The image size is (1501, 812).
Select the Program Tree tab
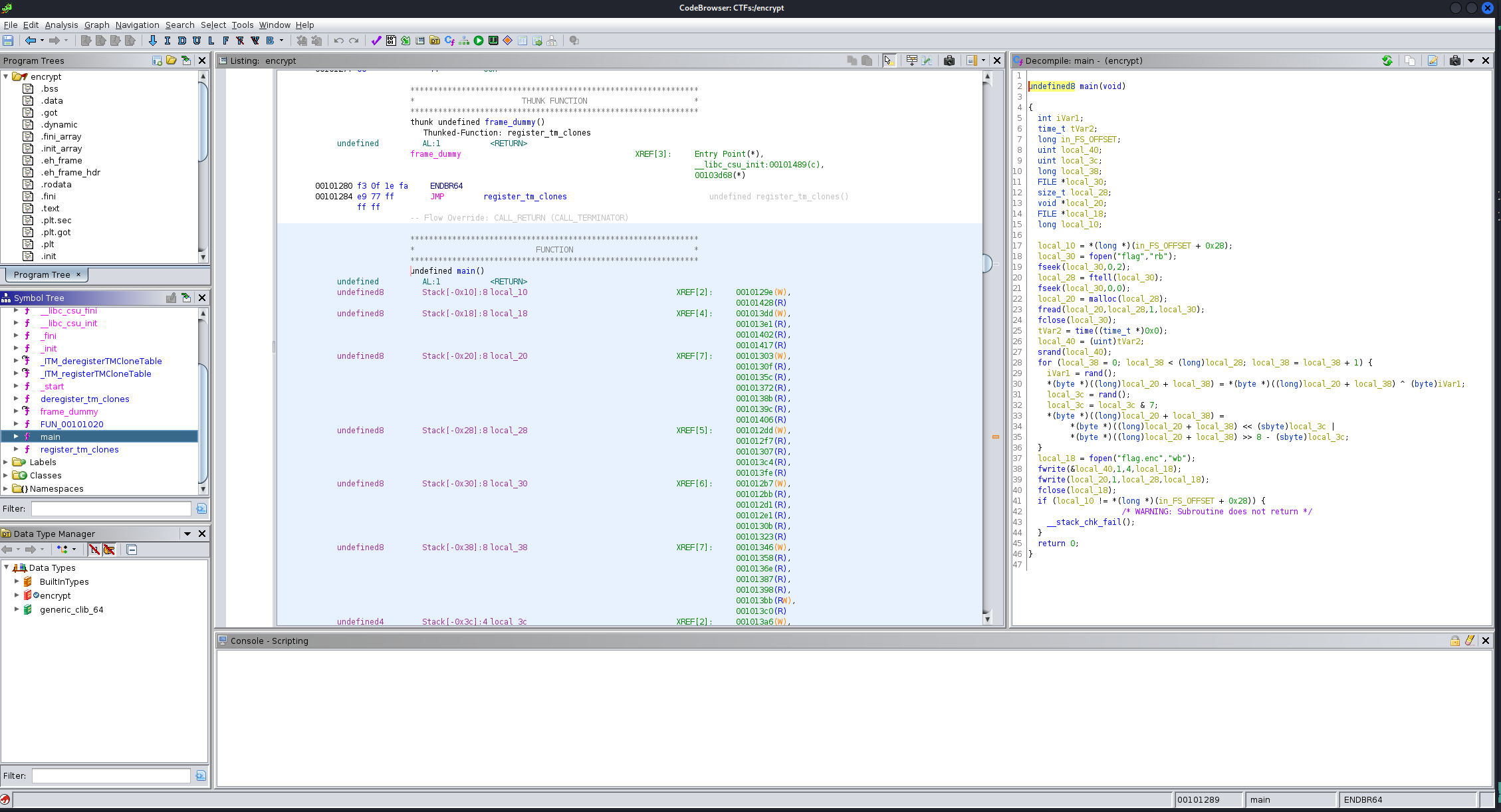click(x=47, y=274)
